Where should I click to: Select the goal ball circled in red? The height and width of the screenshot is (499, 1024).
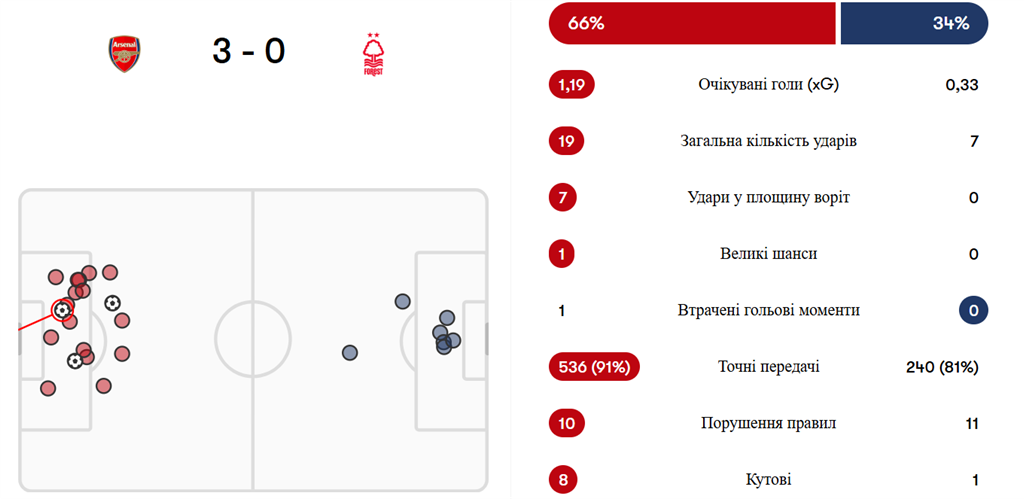pyautogui.click(x=63, y=310)
